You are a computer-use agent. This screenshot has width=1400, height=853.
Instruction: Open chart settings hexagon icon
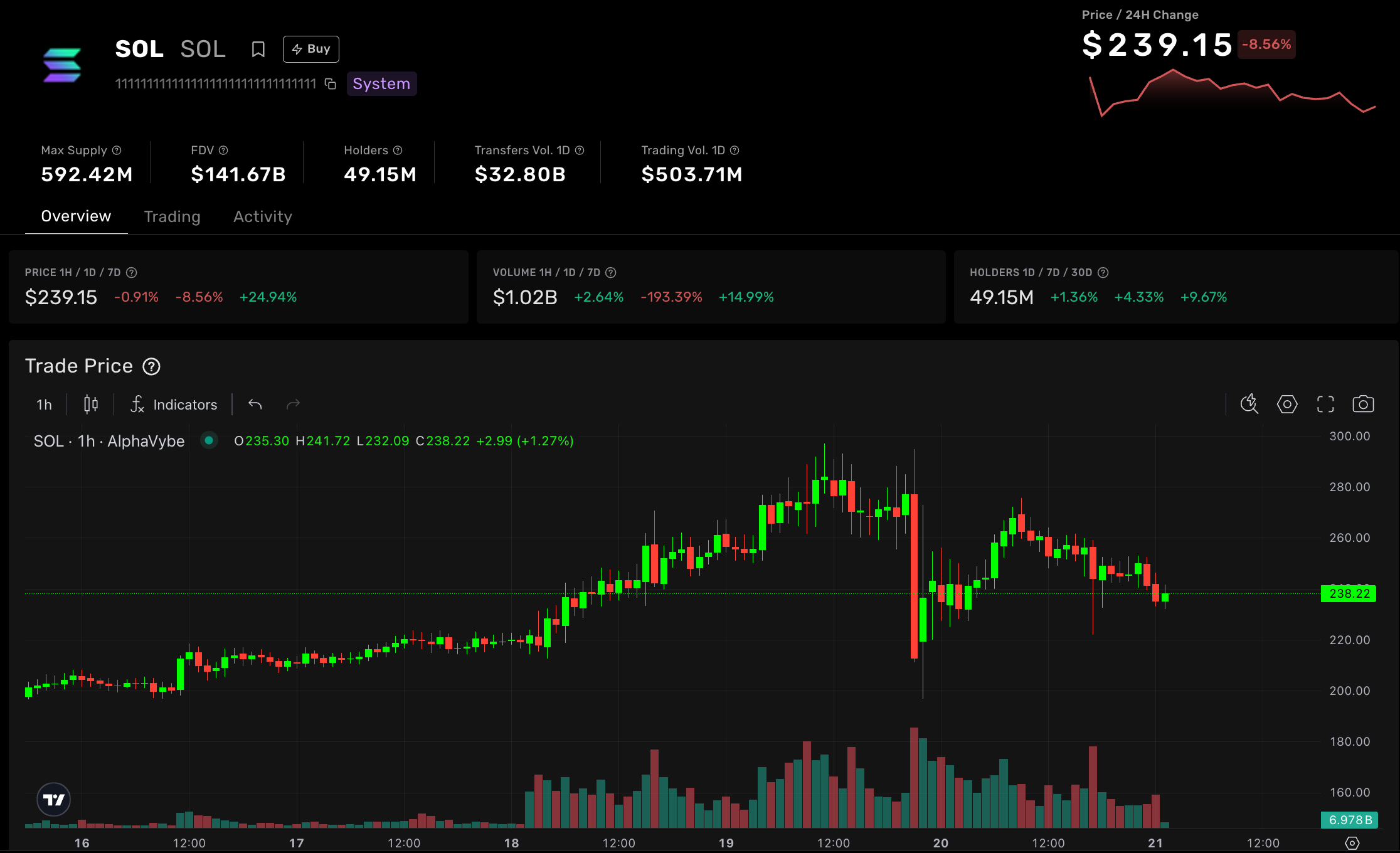click(x=1287, y=404)
